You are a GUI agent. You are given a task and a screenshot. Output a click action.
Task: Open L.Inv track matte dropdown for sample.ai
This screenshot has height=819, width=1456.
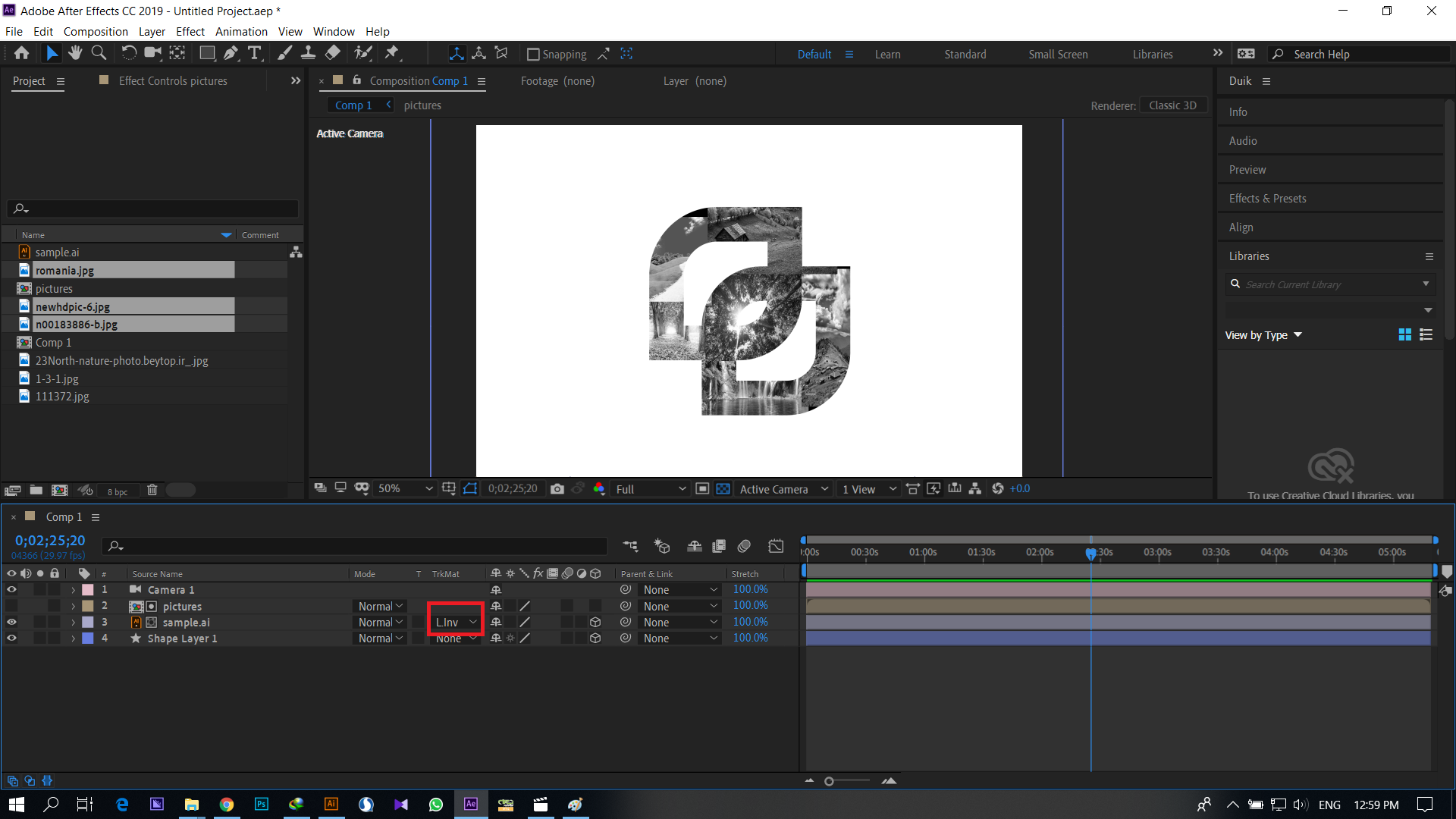click(456, 622)
